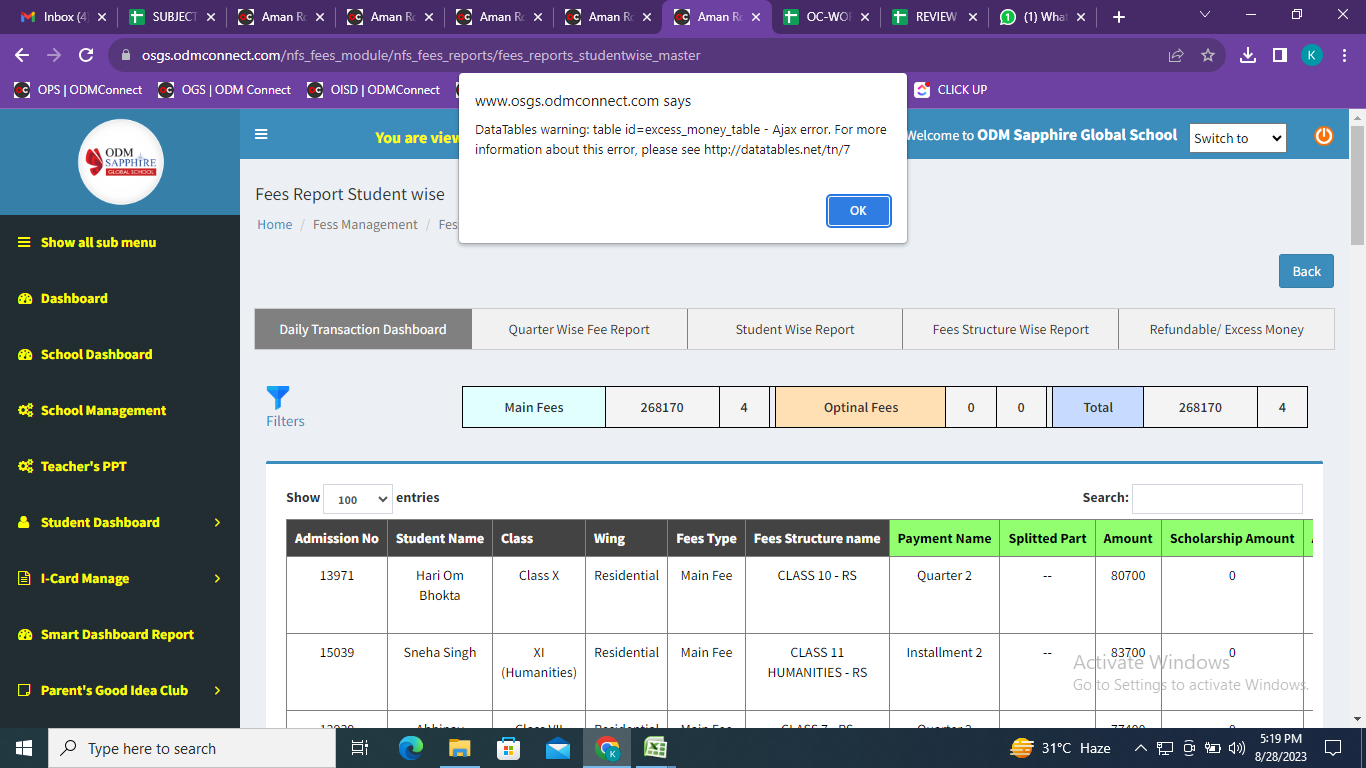Reload the page with the refresh icon
This screenshot has width=1366, height=768.
click(86, 55)
